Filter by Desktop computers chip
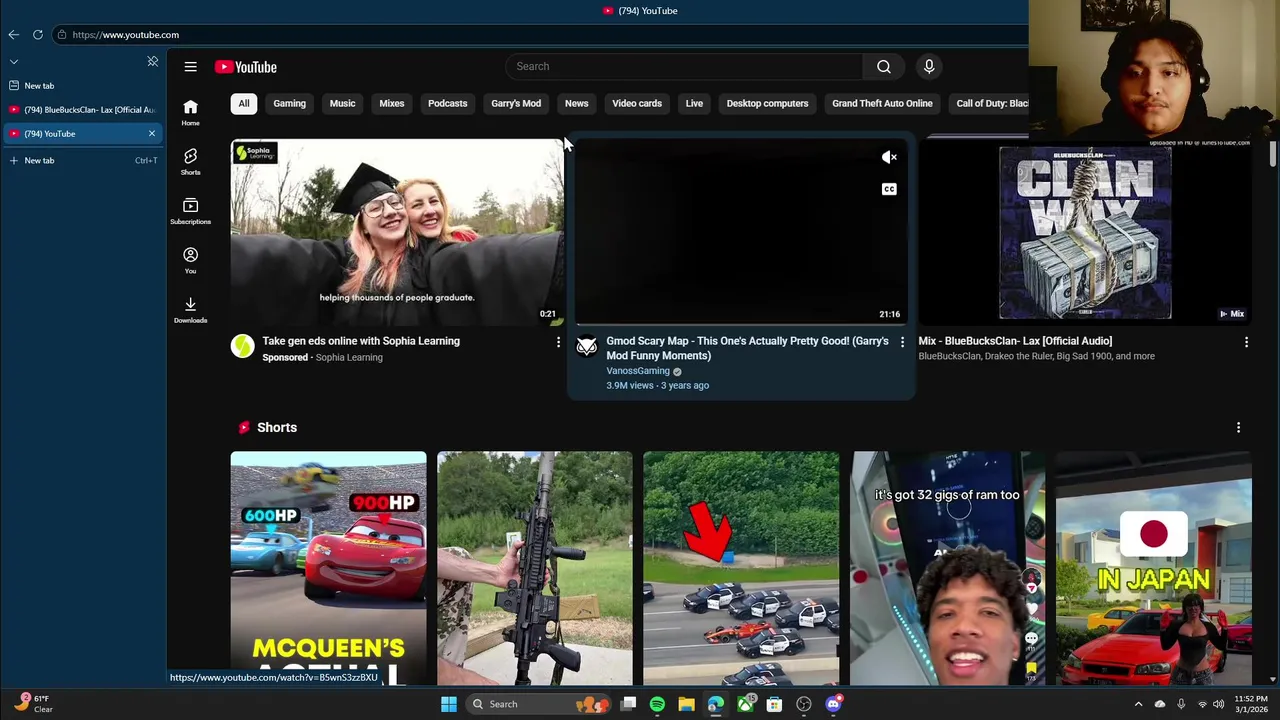The height and width of the screenshot is (720, 1280). [767, 103]
